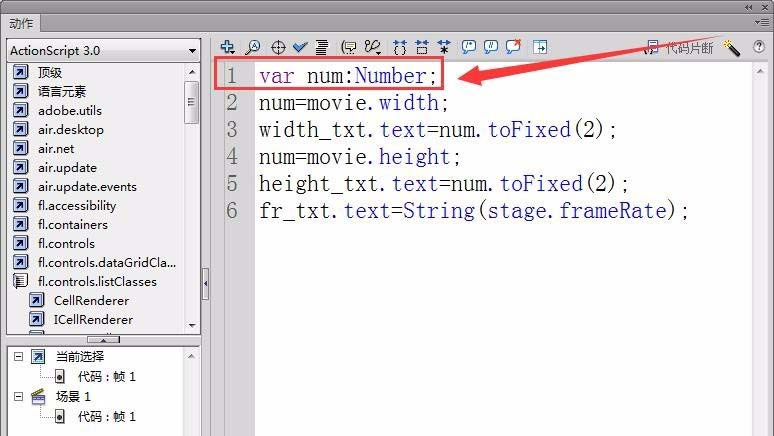Click the icon beside adobe.utils
The height and width of the screenshot is (436, 774).
pos(20,110)
